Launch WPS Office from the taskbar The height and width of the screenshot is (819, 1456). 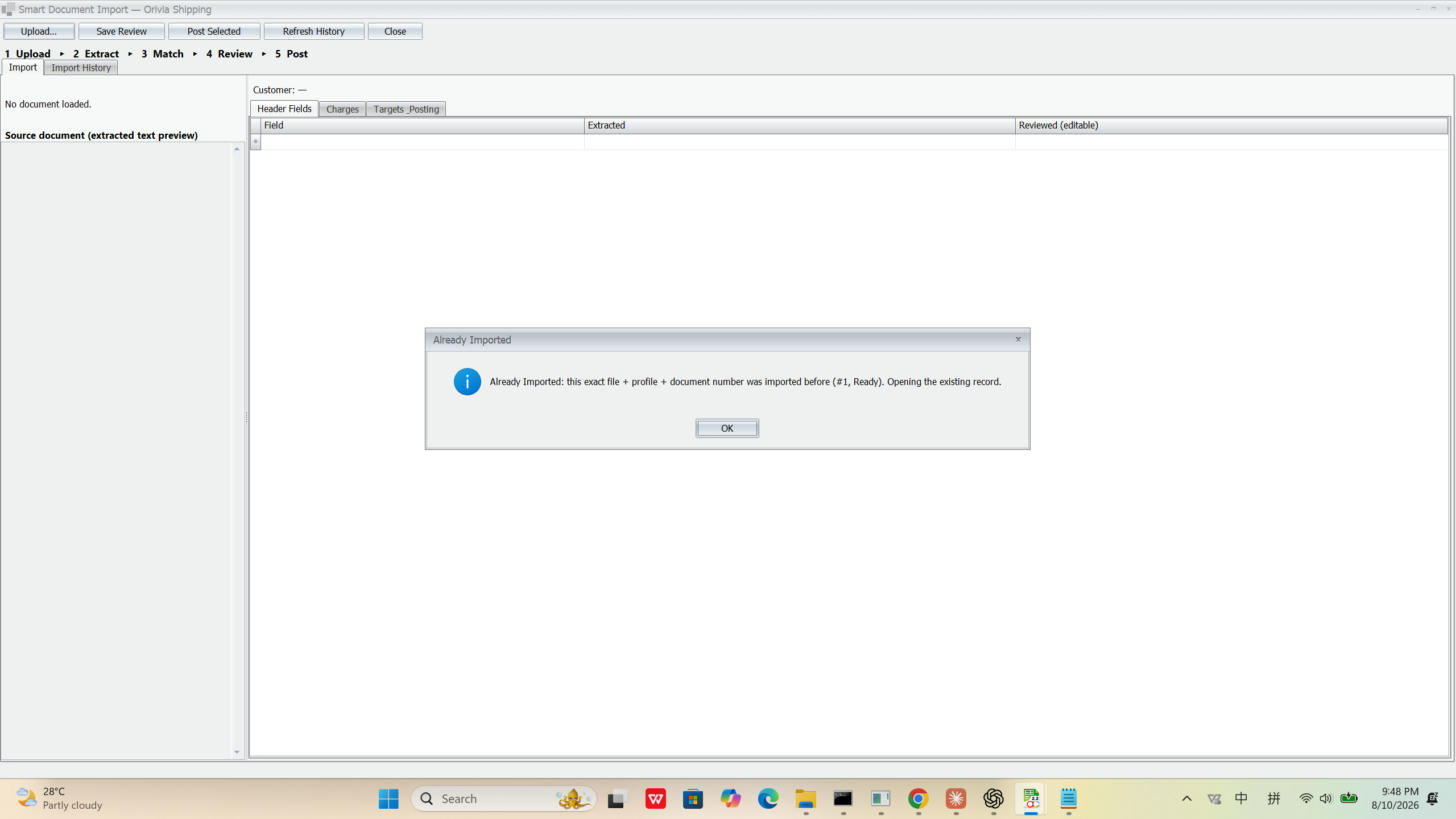click(x=655, y=798)
